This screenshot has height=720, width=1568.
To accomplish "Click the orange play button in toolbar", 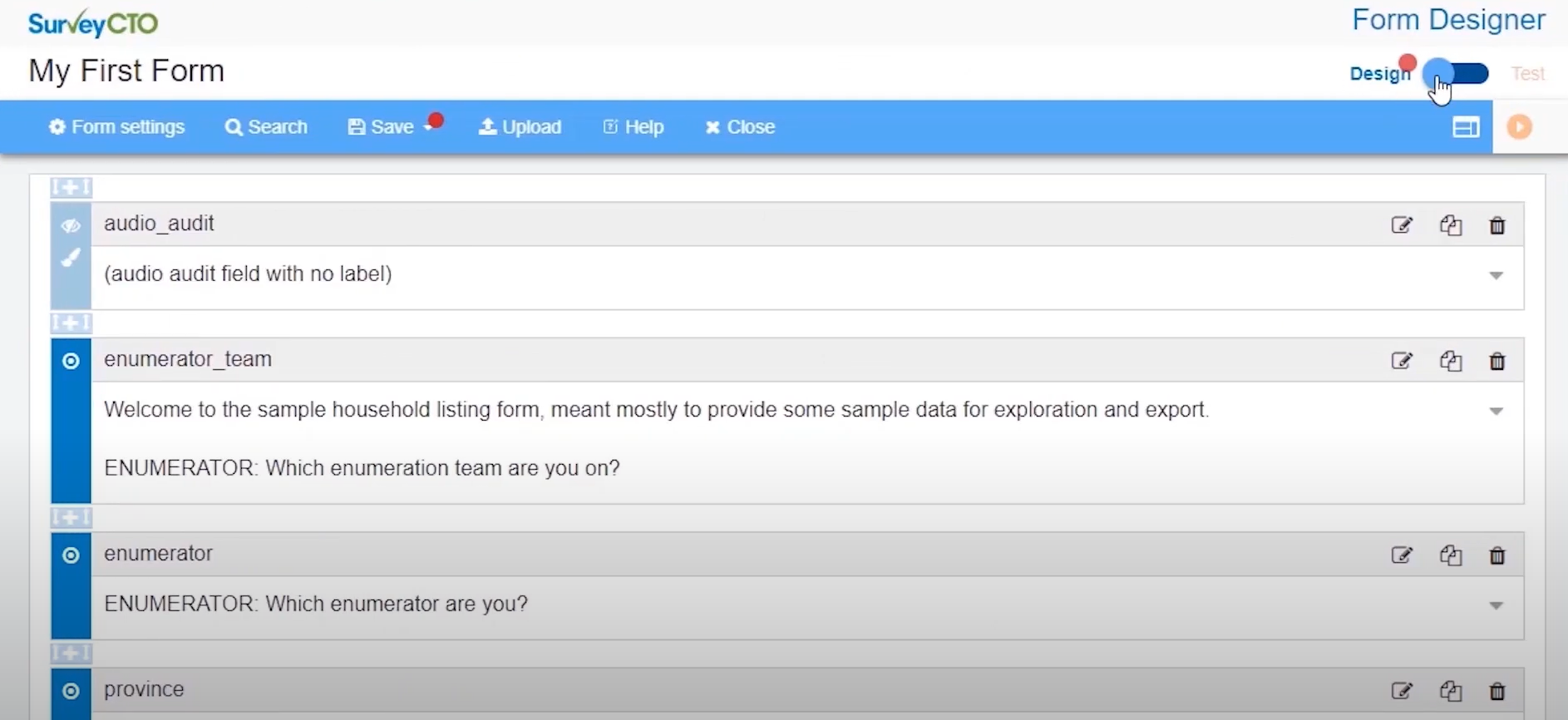I will coord(1520,127).
